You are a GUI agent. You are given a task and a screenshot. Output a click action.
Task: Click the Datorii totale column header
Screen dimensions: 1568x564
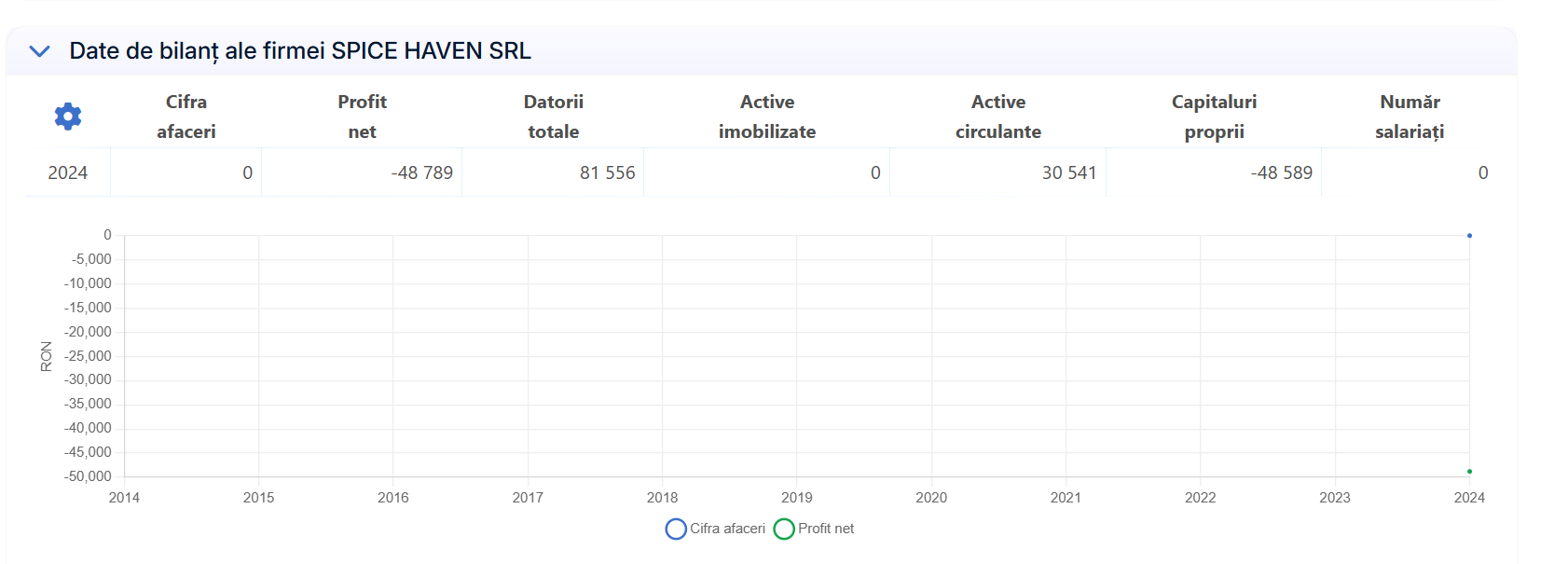[x=553, y=117]
